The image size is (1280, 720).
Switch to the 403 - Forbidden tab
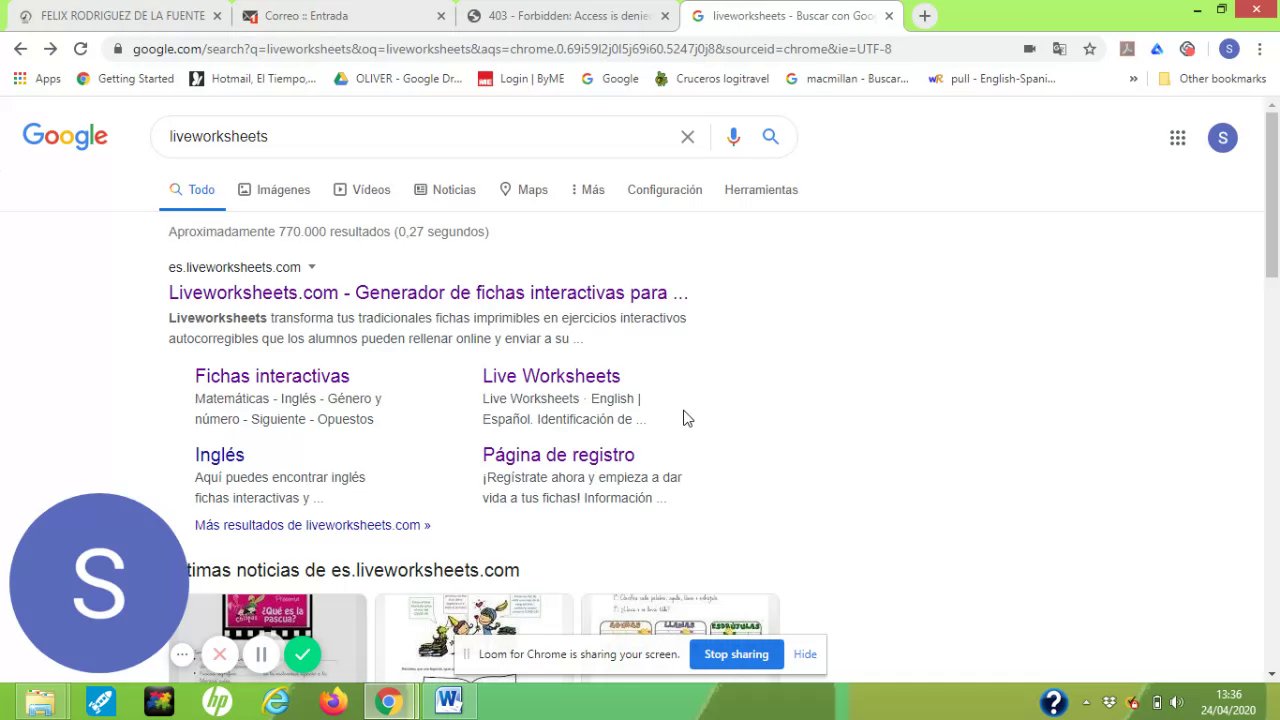[569, 16]
